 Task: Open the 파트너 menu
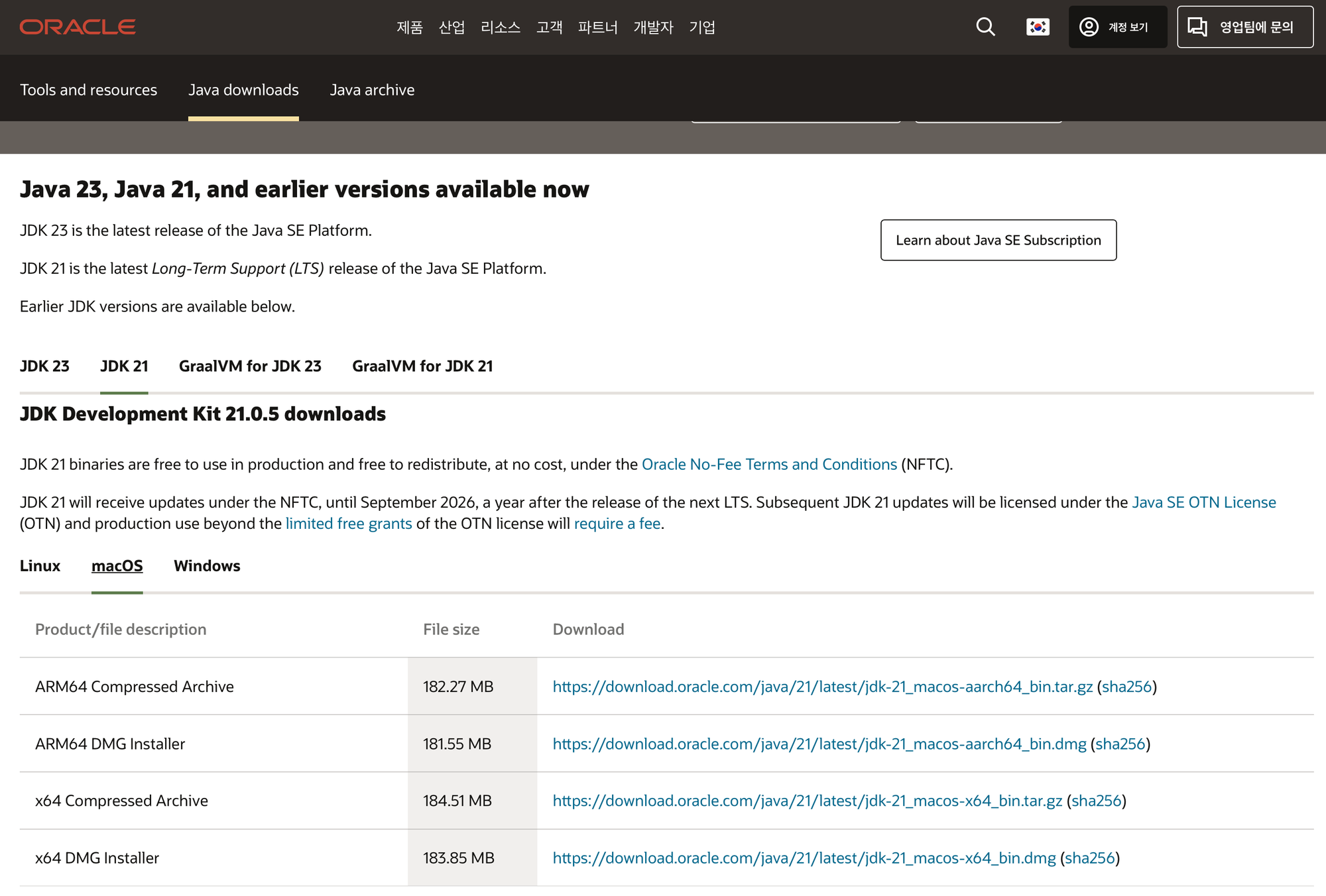598,27
